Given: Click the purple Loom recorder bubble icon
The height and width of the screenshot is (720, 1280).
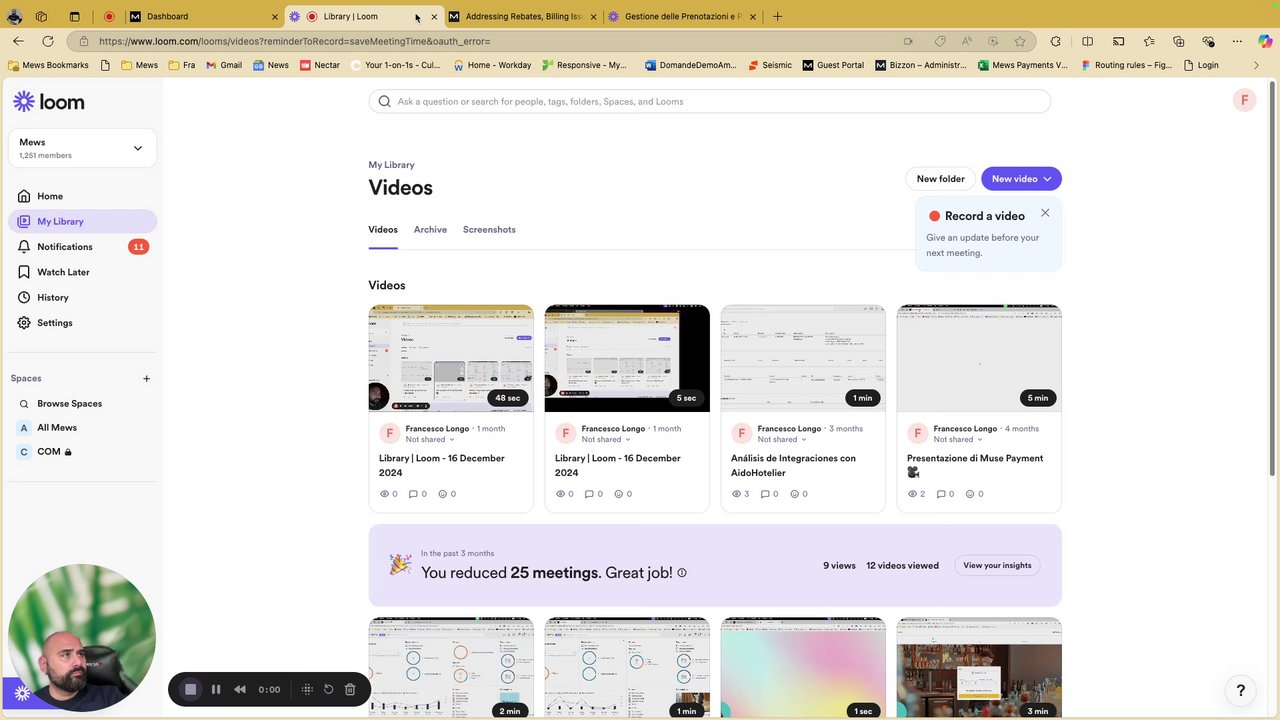Looking at the screenshot, I should [22, 693].
